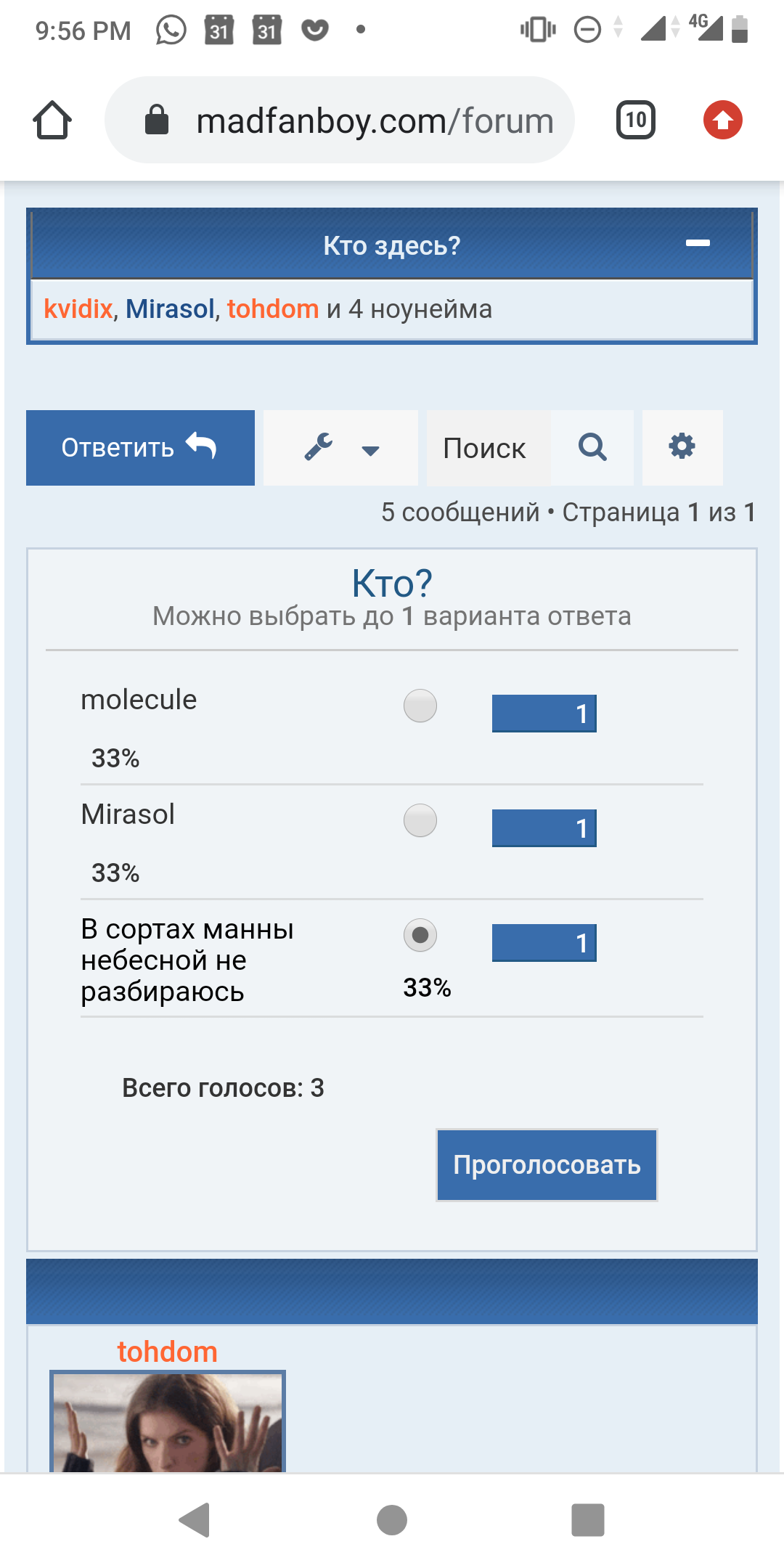Click the search magnifier icon

(x=592, y=447)
